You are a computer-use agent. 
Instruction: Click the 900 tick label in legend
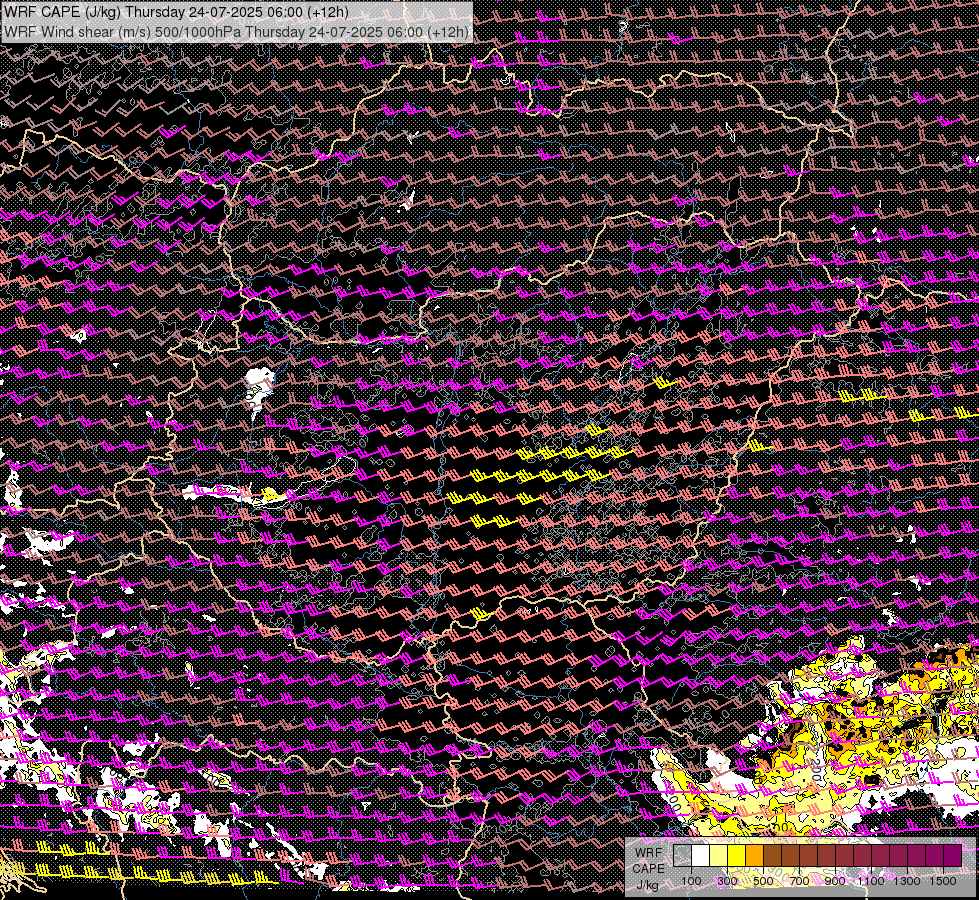point(835,881)
